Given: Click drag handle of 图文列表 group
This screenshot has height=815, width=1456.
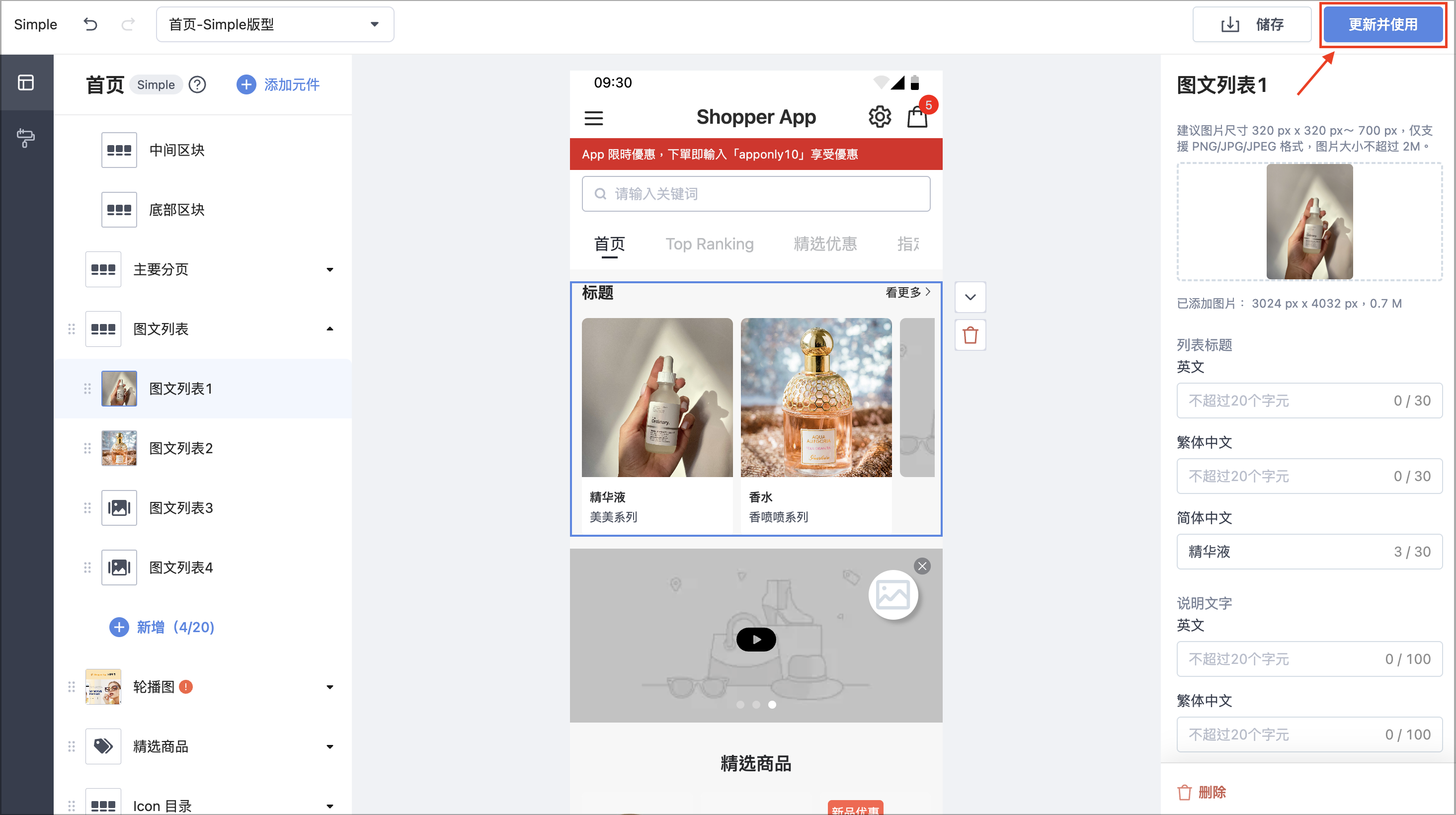Looking at the screenshot, I should [x=71, y=329].
